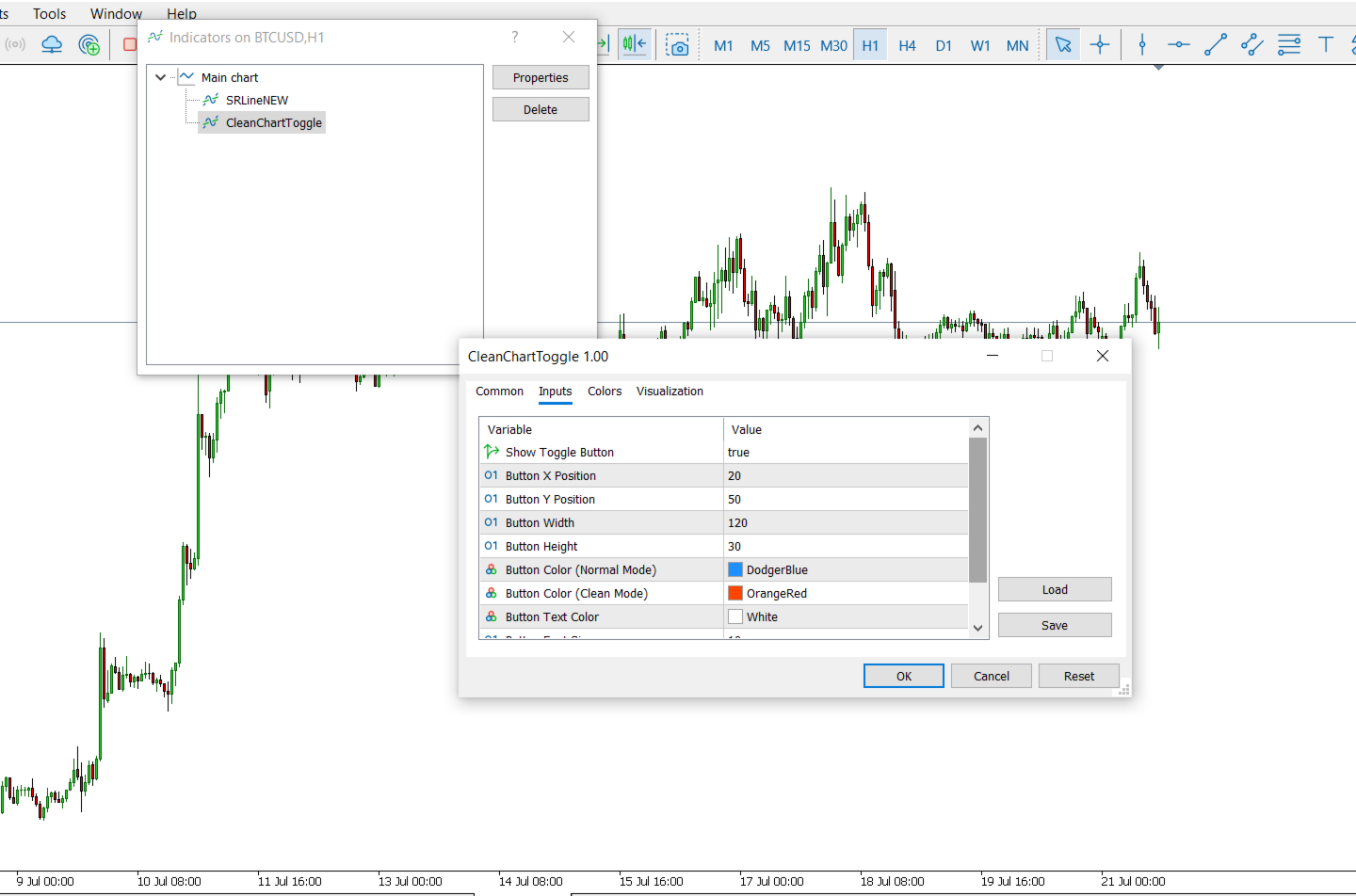Open the Tools menu
Viewport: 1356px width, 896px height.
pos(48,13)
